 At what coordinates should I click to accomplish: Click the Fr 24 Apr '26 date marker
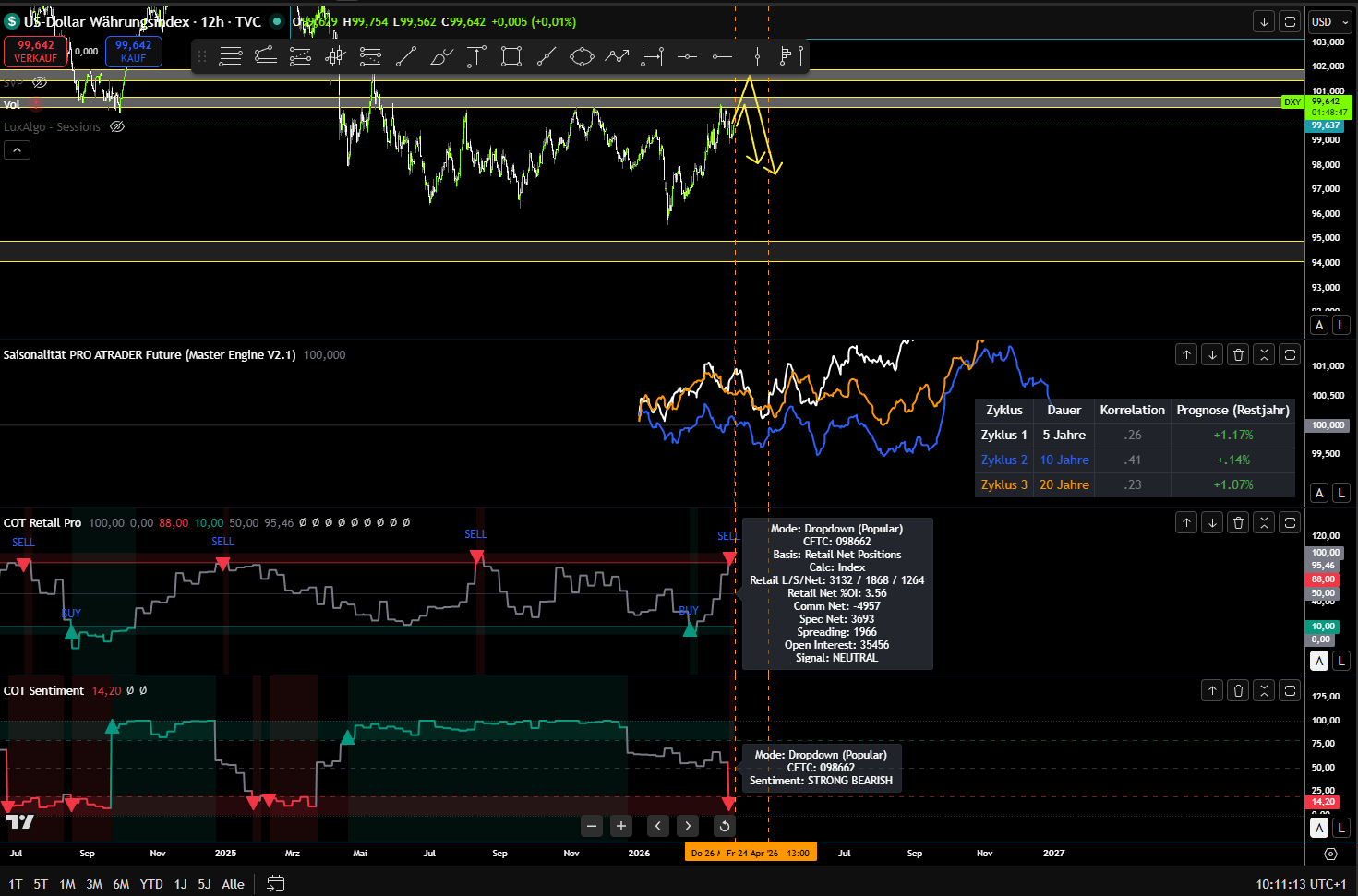click(751, 852)
